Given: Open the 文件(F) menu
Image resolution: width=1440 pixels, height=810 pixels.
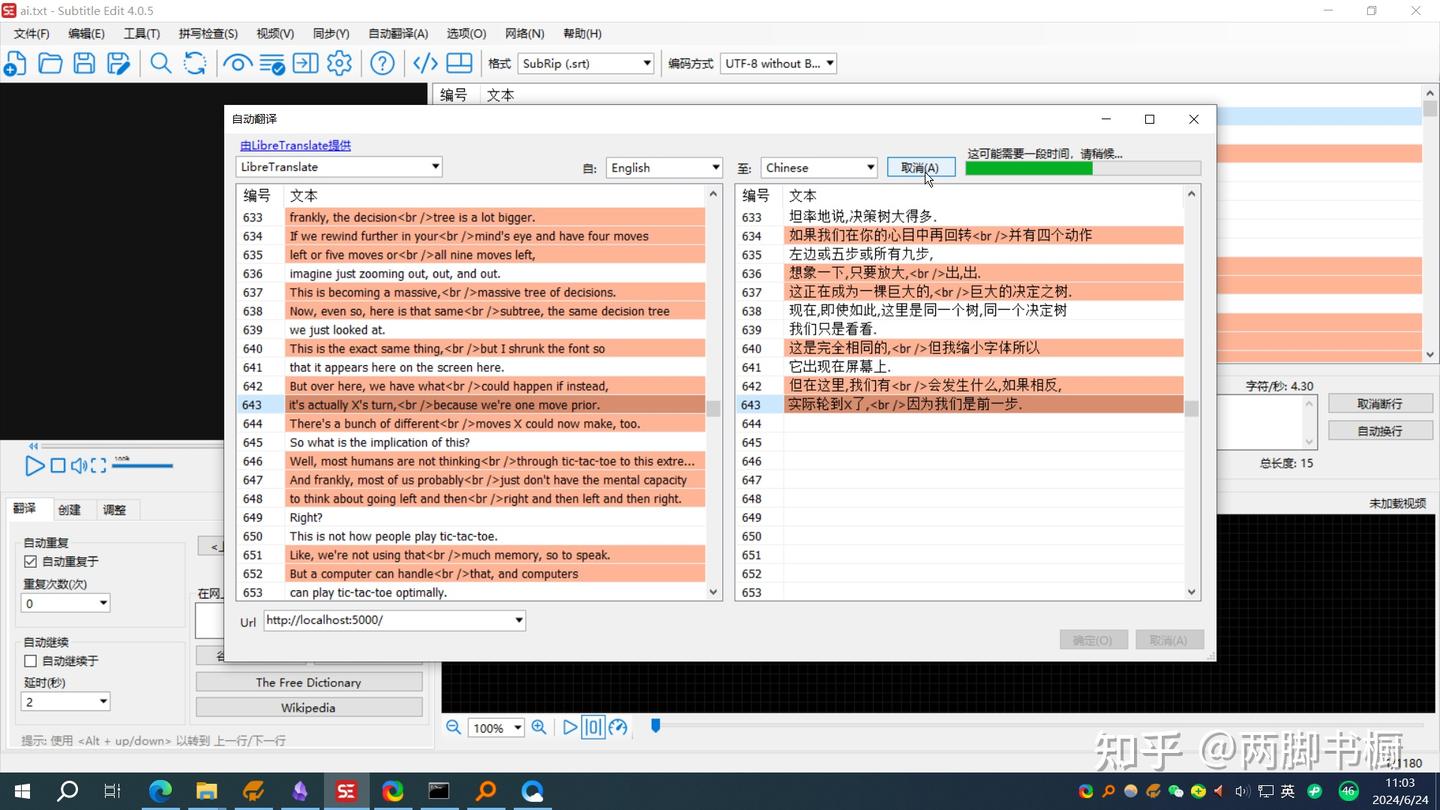Looking at the screenshot, I should (31, 33).
